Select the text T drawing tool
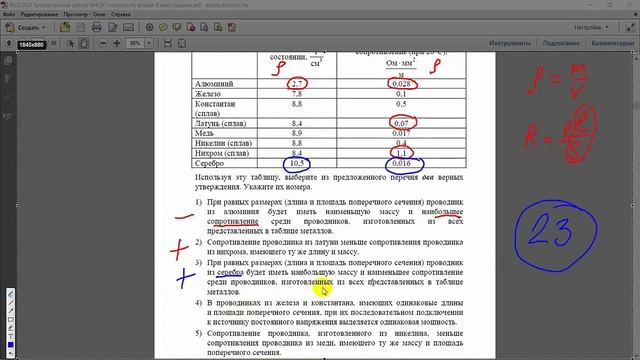 11,337
